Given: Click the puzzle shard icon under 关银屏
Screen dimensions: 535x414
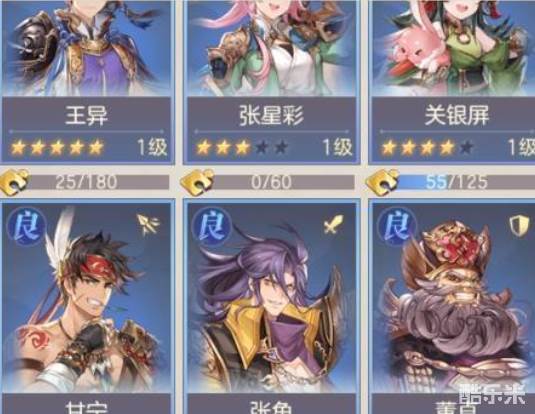Looking at the screenshot, I should coord(382,182).
